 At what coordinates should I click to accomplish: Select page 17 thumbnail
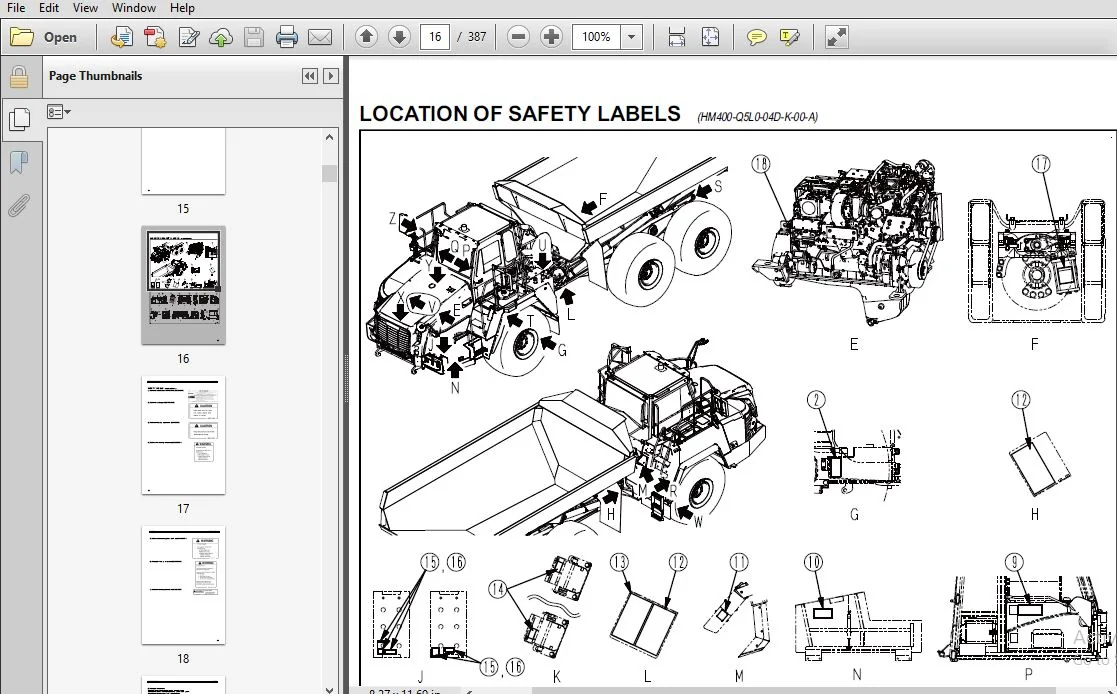[184, 435]
